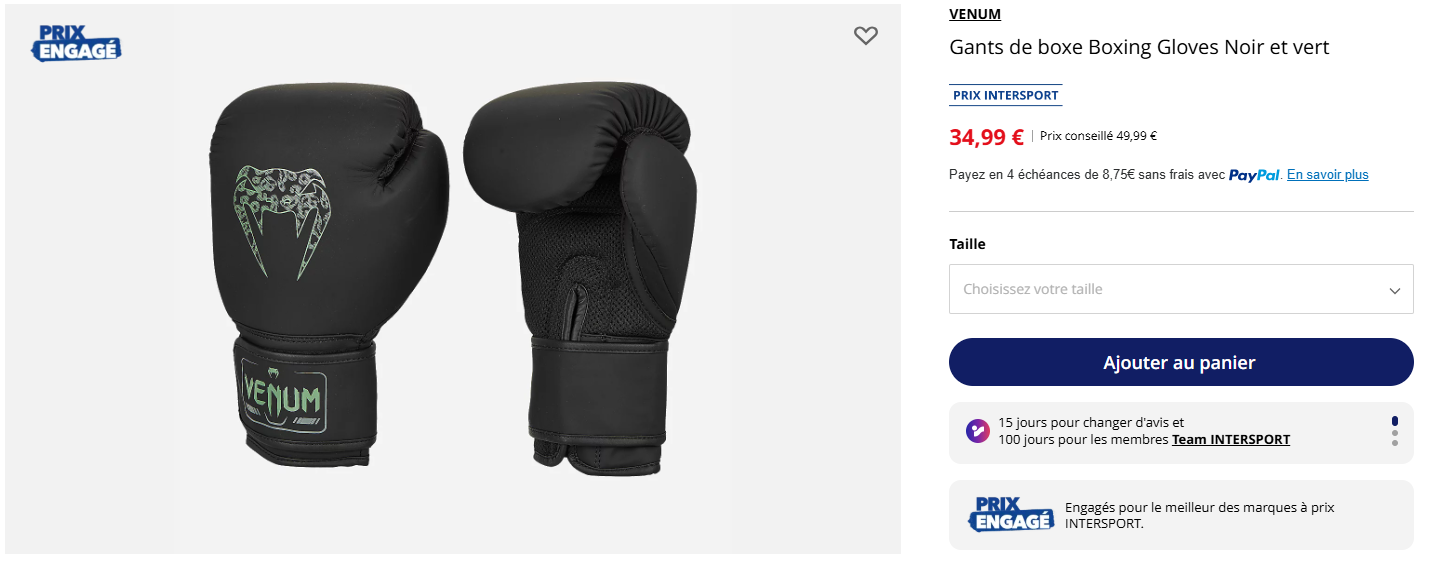Select the first dot of the info carousel
The width and height of the screenshot is (1446, 572).
click(1394, 421)
